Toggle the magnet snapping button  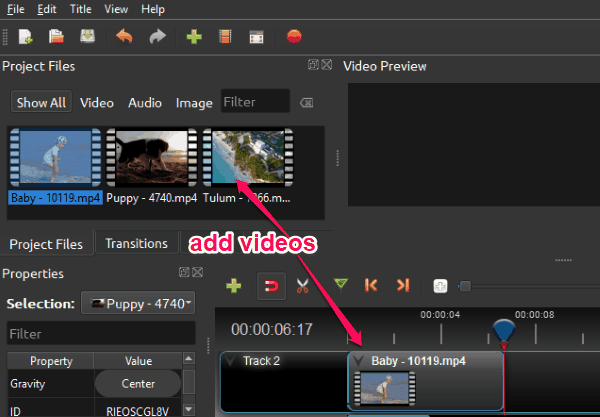pyautogui.click(x=271, y=286)
